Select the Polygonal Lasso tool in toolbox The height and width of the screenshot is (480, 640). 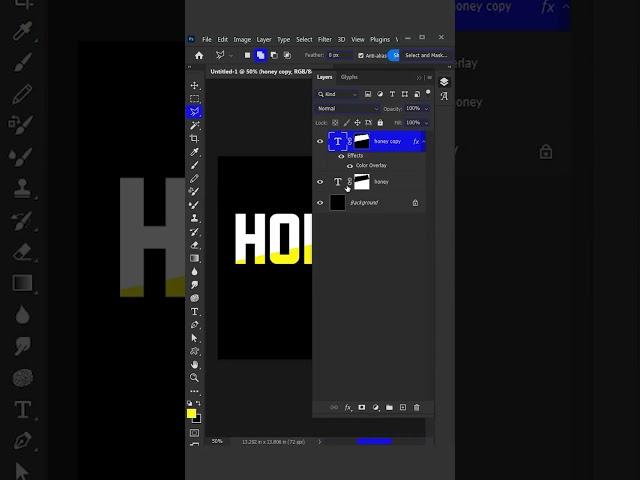(x=194, y=112)
